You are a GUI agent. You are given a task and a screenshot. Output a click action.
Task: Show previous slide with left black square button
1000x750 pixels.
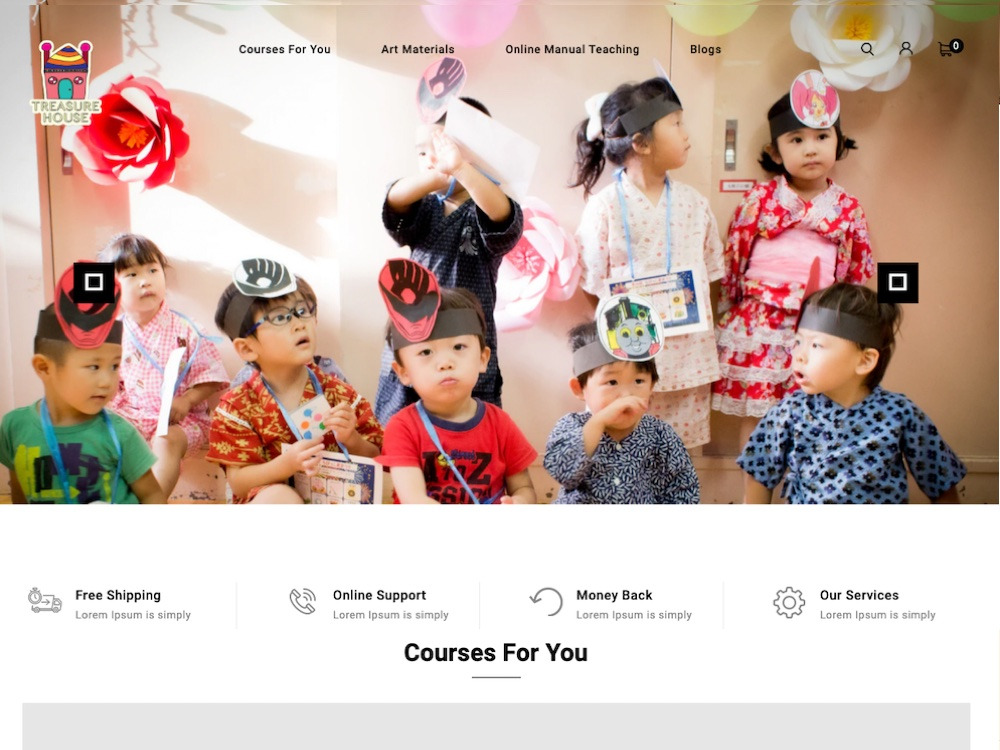(x=94, y=282)
